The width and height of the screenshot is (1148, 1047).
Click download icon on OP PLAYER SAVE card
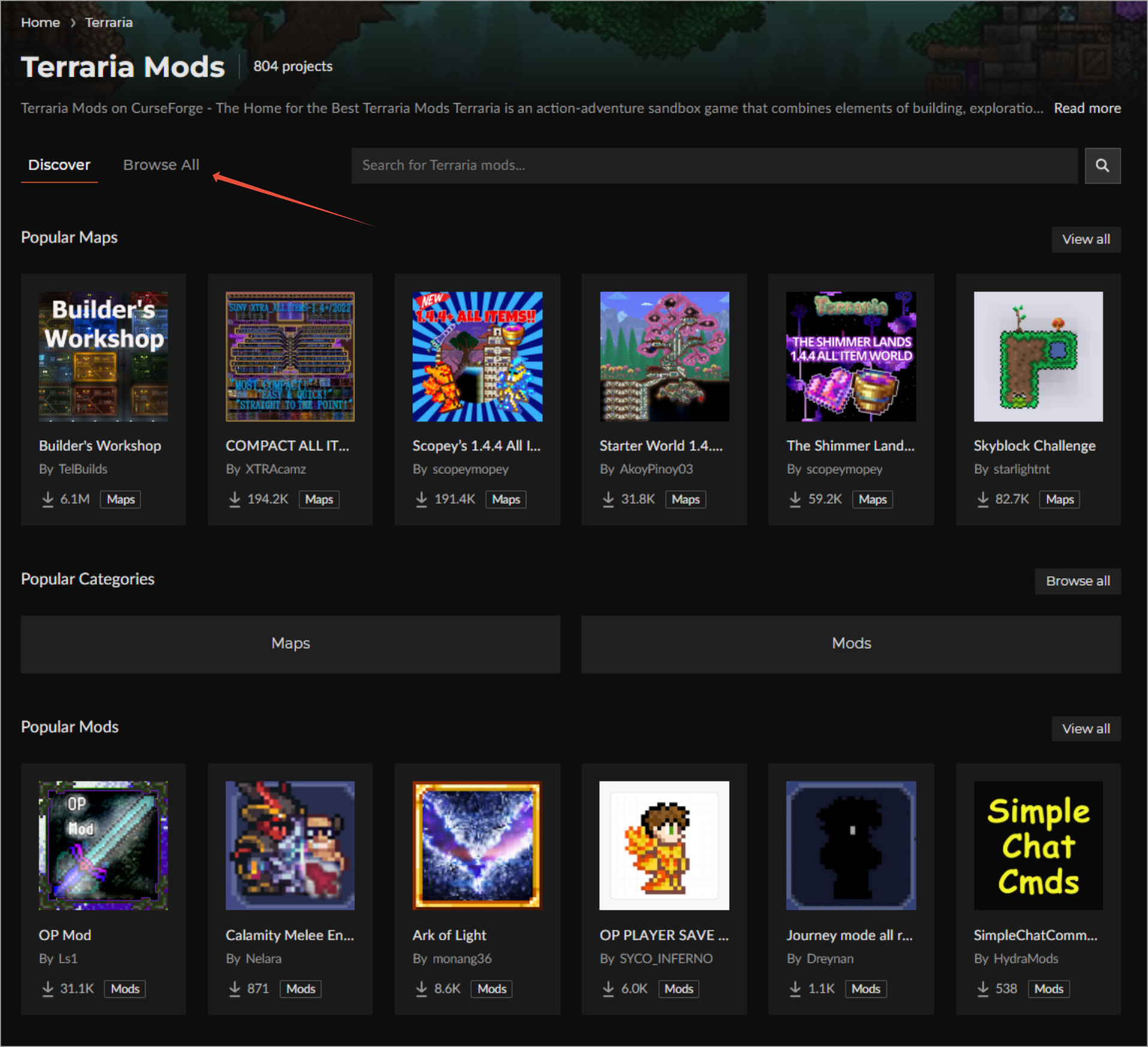tap(608, 989)
